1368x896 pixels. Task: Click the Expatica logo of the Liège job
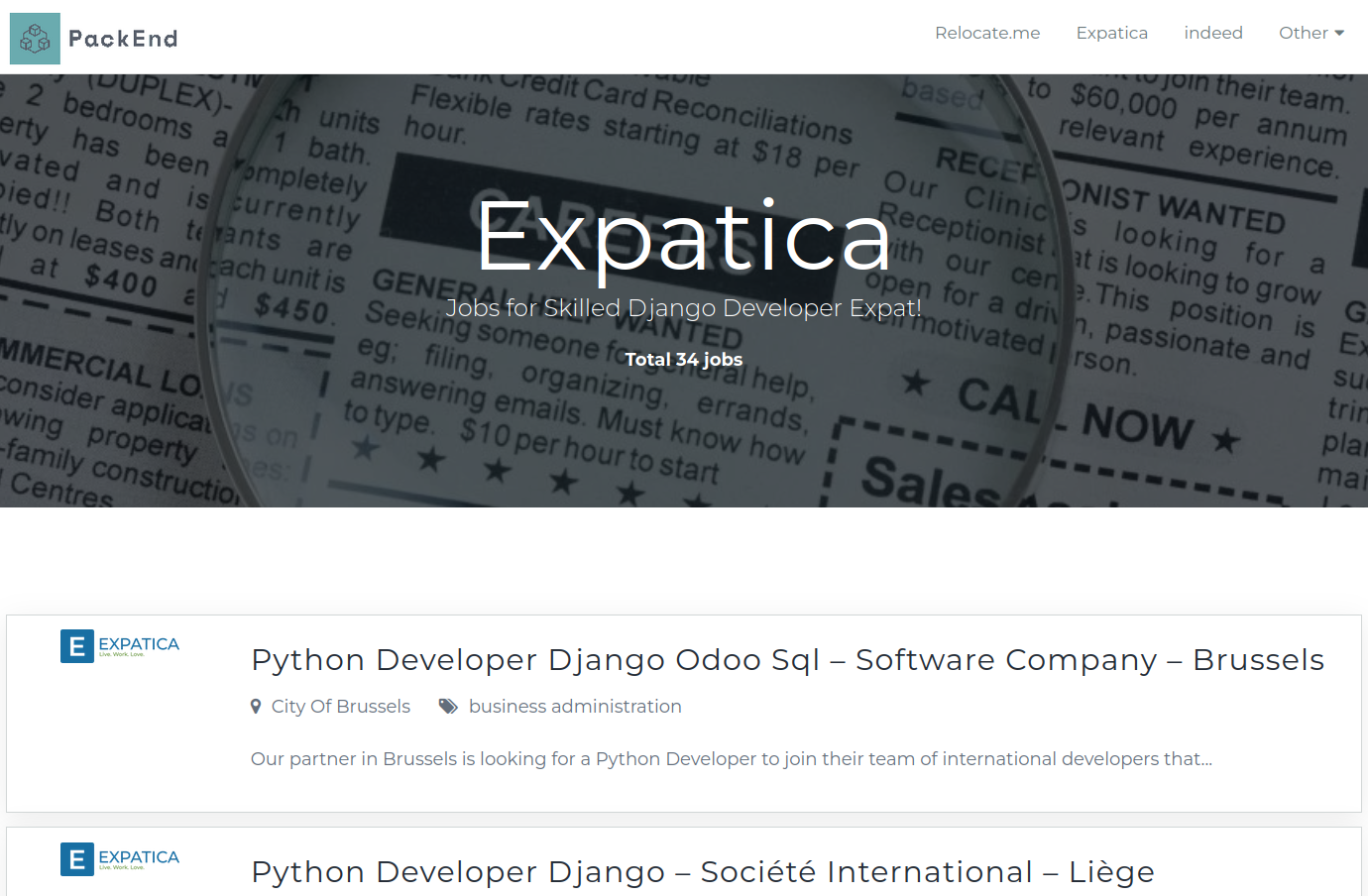[120, 859]
